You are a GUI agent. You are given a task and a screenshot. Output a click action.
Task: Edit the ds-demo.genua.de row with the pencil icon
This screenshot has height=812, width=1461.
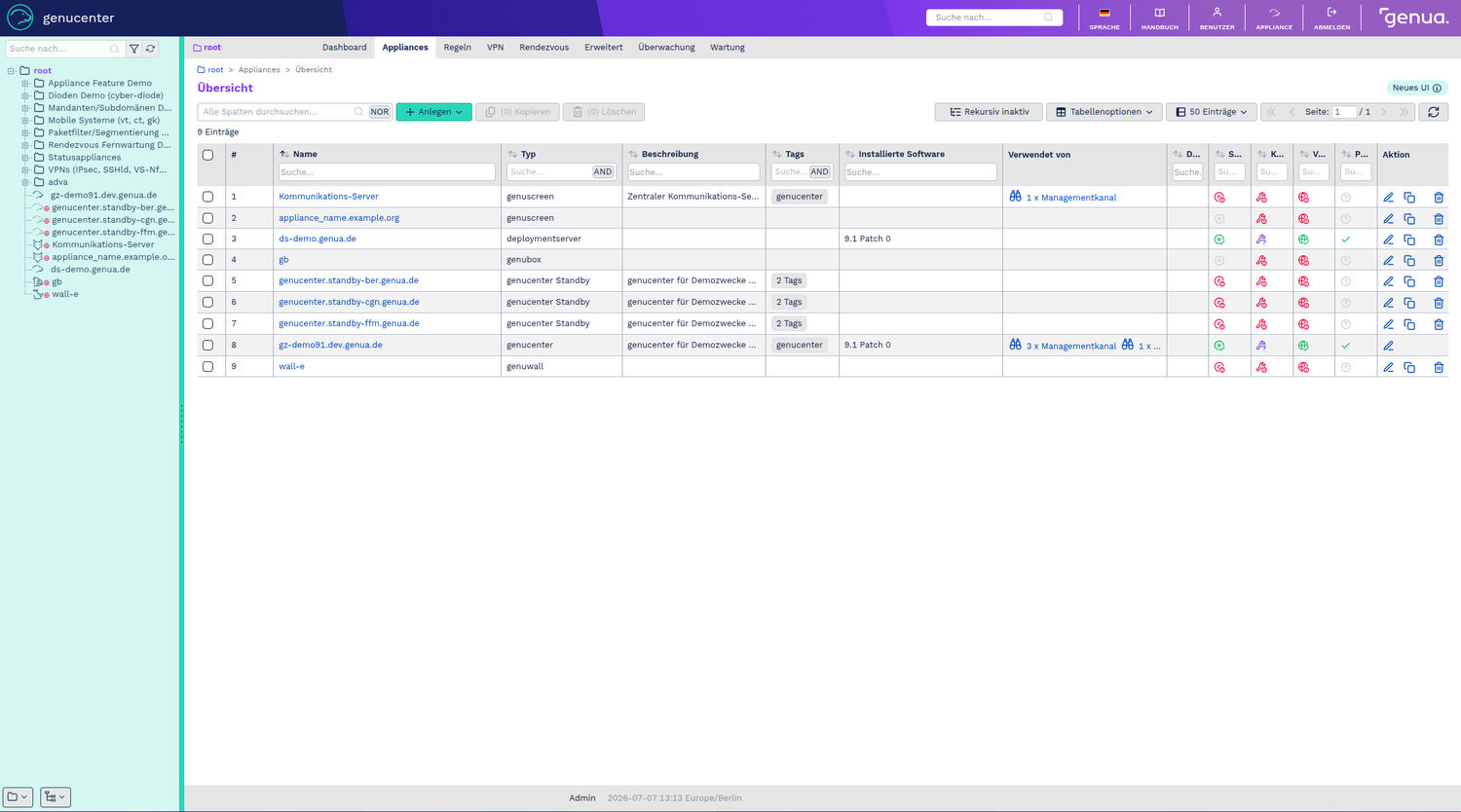(x=1389, y=240)
